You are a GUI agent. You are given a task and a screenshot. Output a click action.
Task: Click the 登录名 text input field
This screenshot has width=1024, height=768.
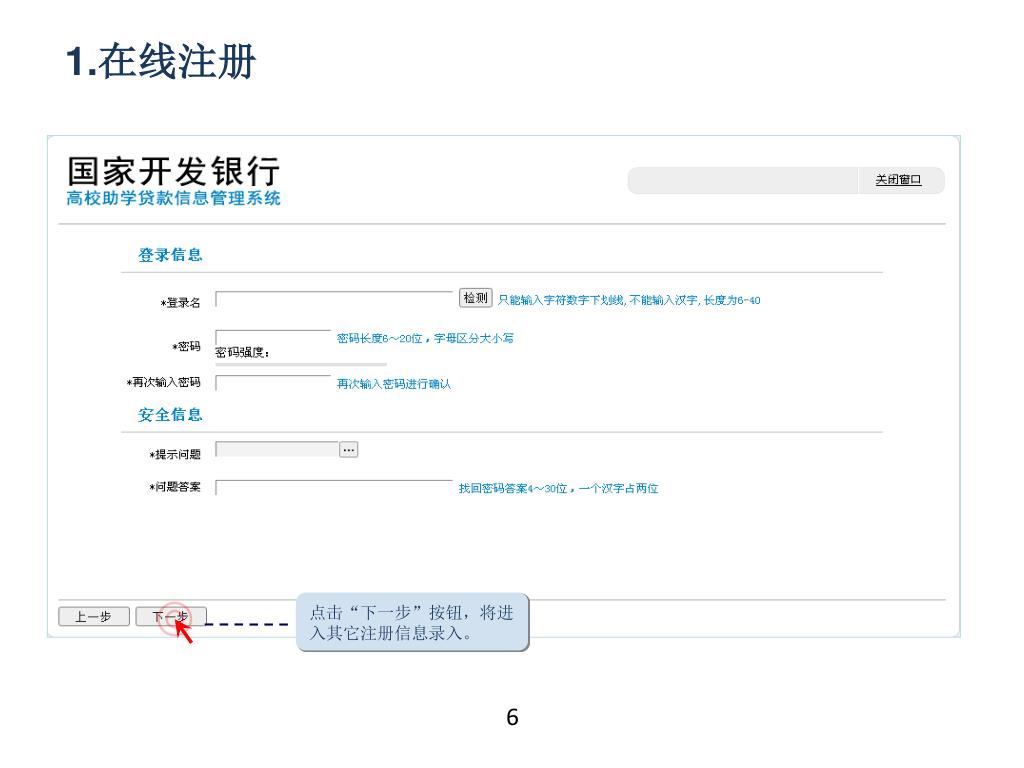click(335, 299)
